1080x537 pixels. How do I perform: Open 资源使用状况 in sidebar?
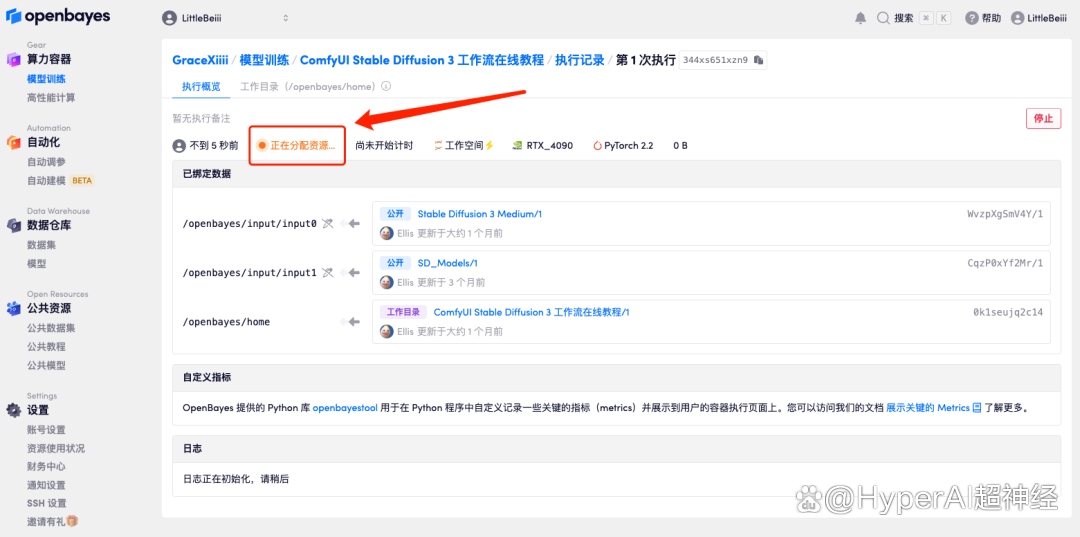point(56,448)
